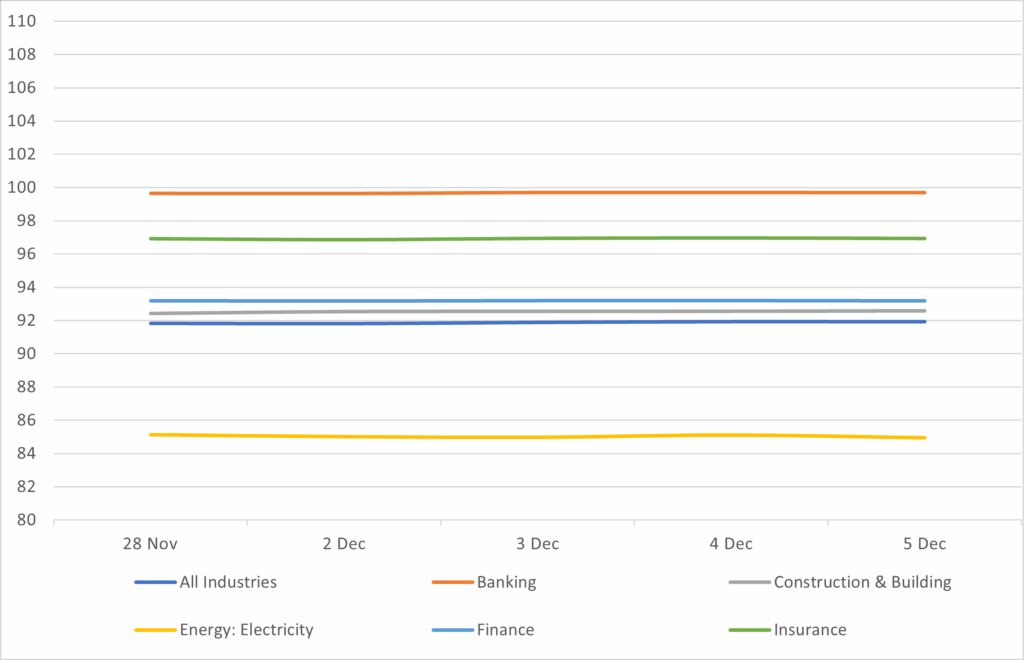This screenshot has height=660, width=1024.
Task: Select the 110 value atop the y-axis
Action: coord(23,21)
